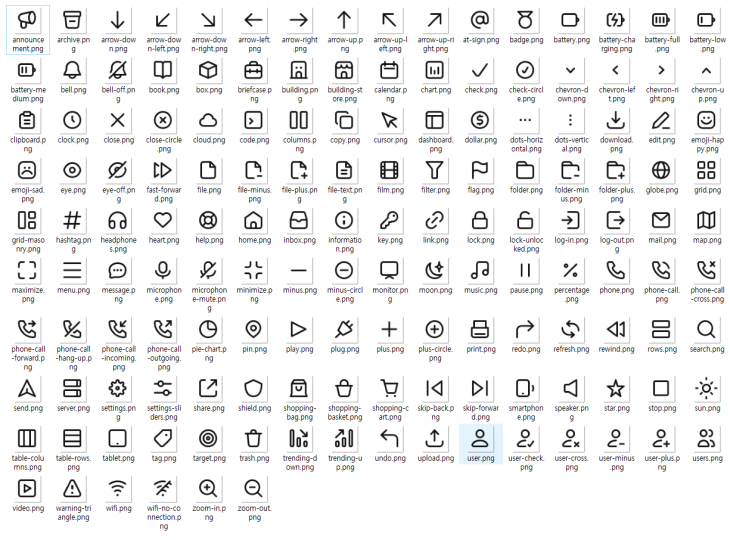Click the hashtag.png icon
The image size is (730, 540).
(x=72, y=220)
